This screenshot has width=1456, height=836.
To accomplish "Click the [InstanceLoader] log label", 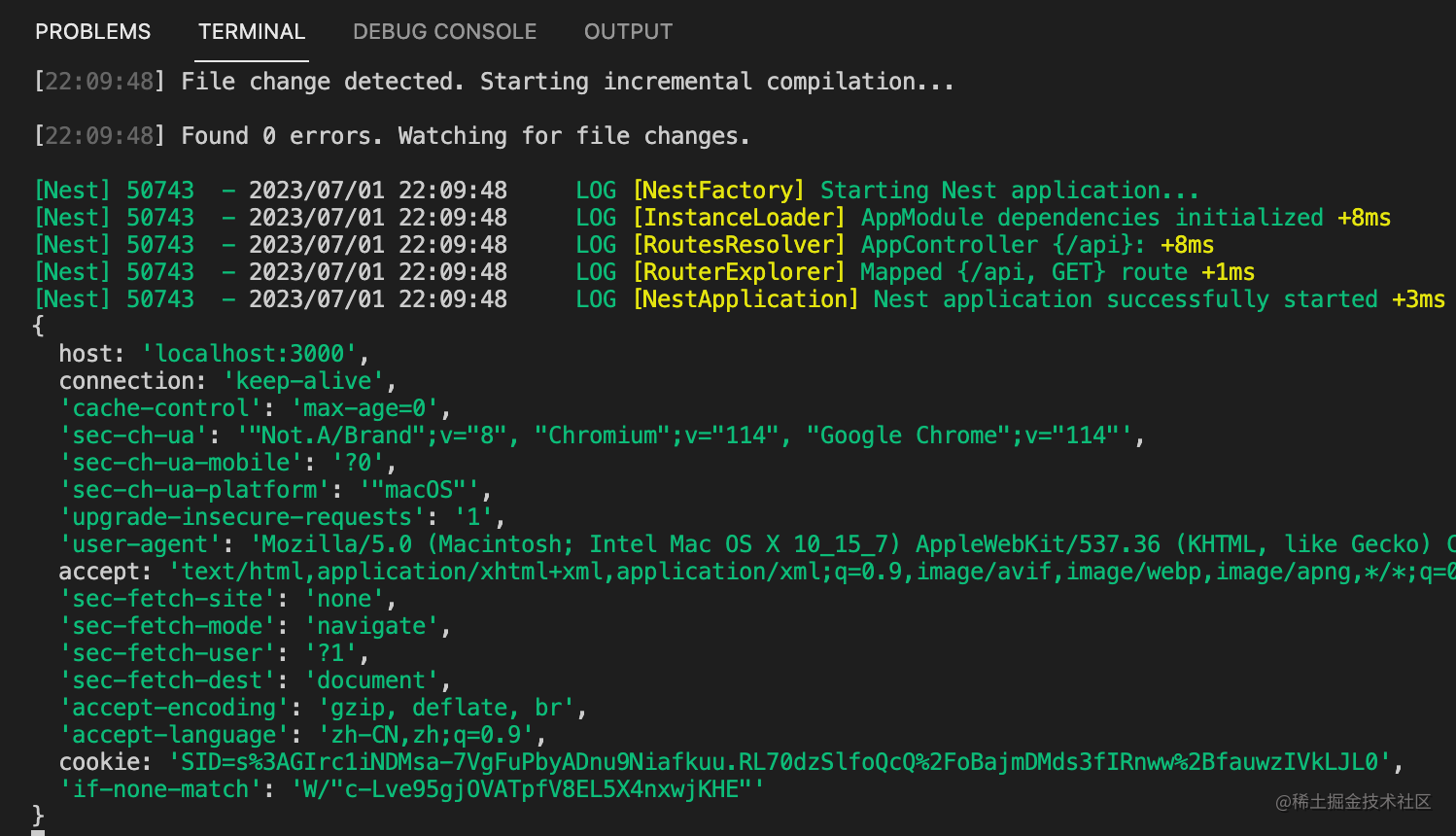I will click(x=739, y=218).
